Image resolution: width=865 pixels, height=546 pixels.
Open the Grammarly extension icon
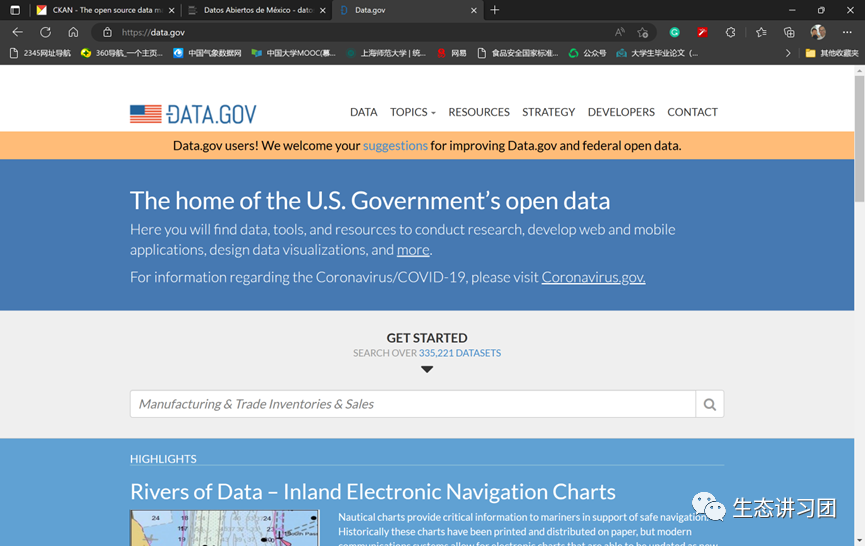674,33
